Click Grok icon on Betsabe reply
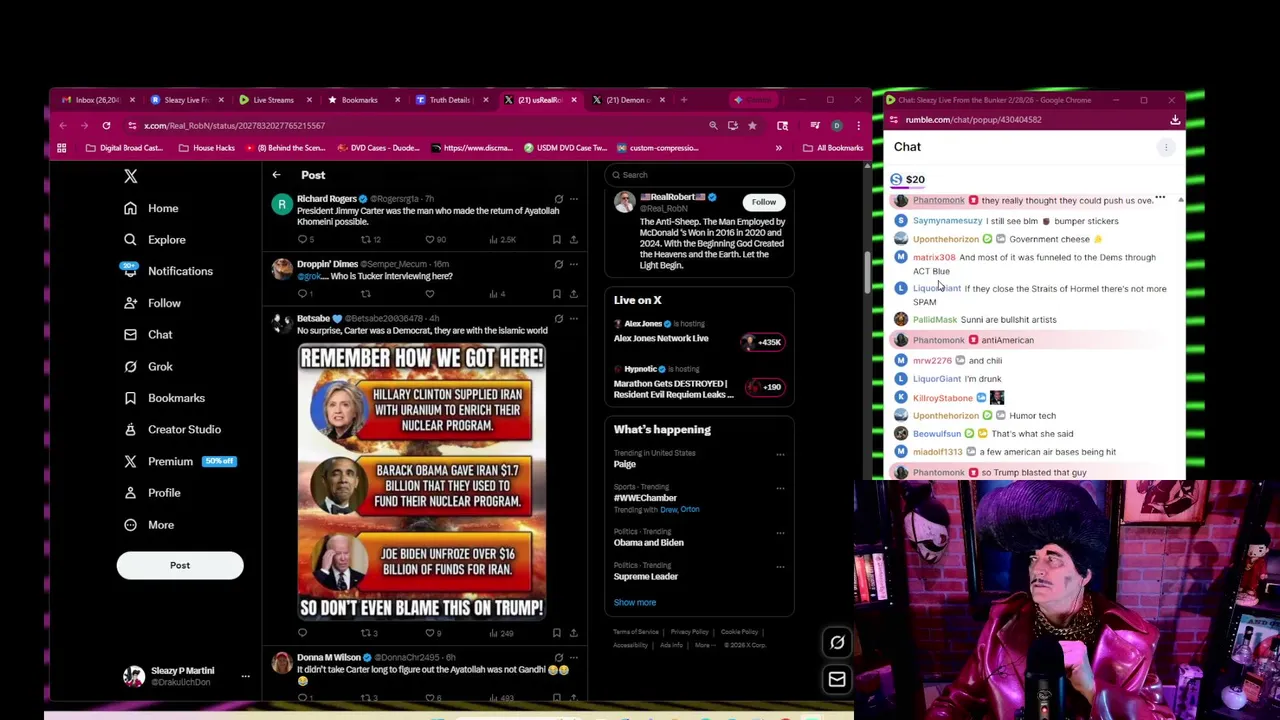Screen dimensions: 1280x720 [x=558, y=318]
